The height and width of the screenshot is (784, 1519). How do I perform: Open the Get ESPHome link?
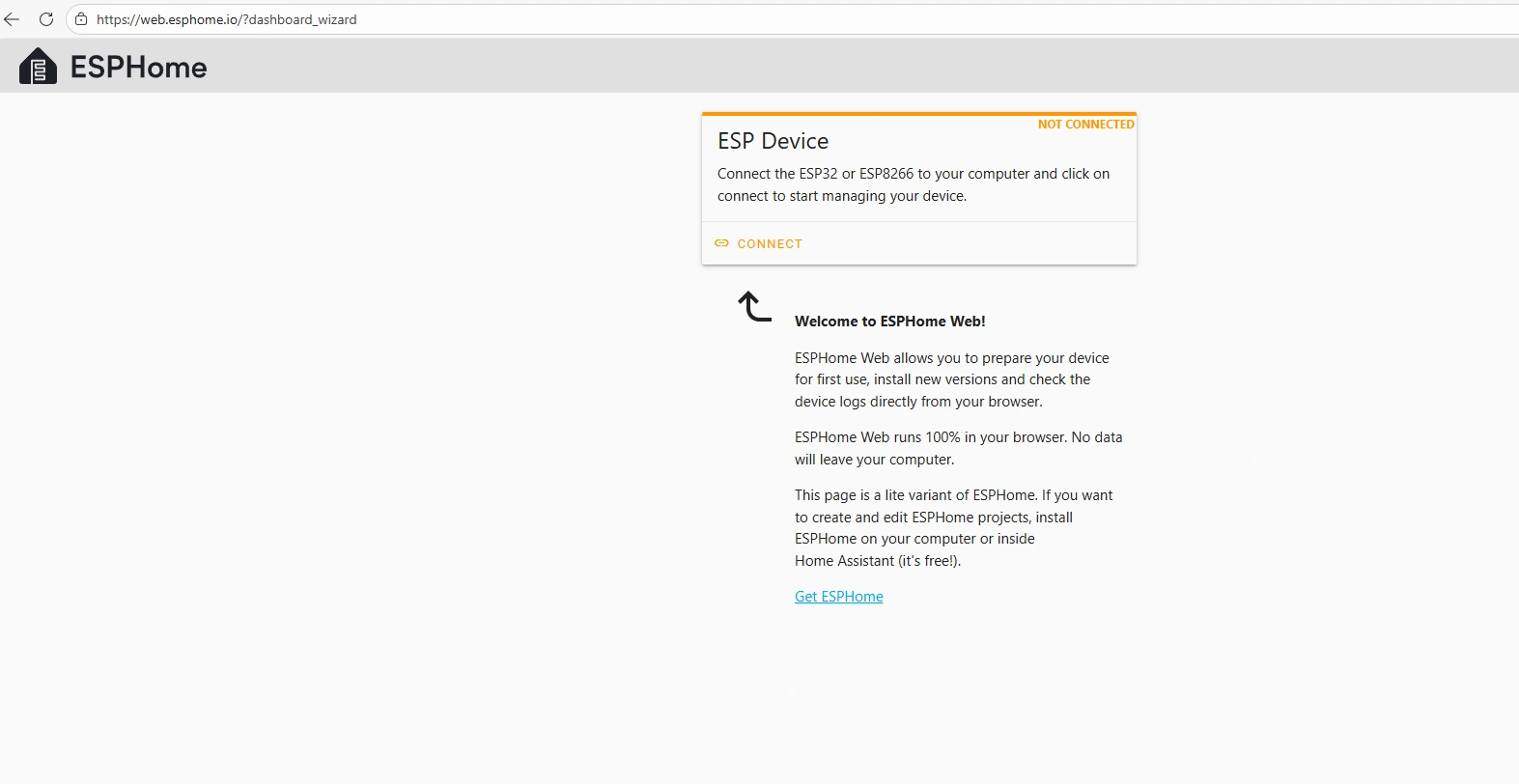pyautogui.click(x=838, y=597)
